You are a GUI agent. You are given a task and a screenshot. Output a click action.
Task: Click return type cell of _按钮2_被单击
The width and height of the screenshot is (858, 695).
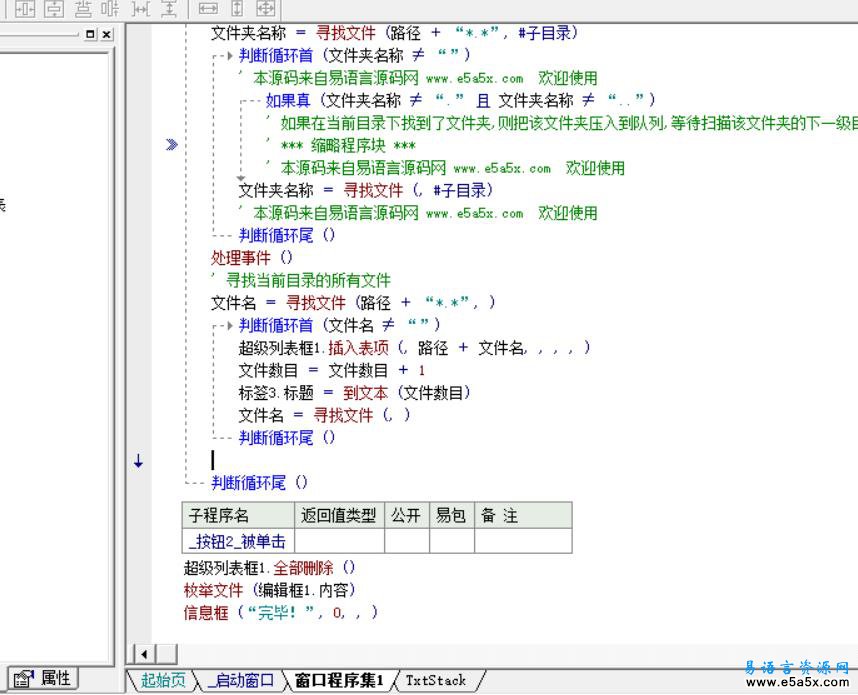(340, 541)
